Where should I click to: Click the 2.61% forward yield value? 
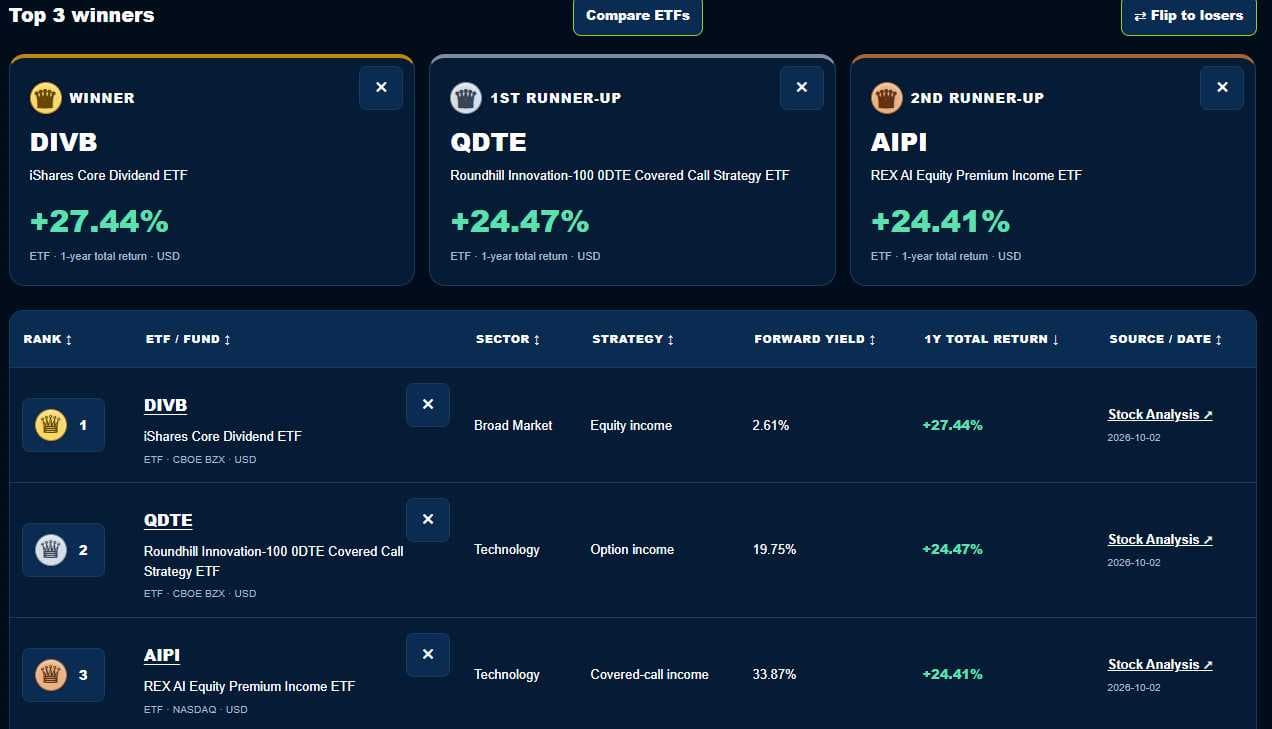pos(771,425)
